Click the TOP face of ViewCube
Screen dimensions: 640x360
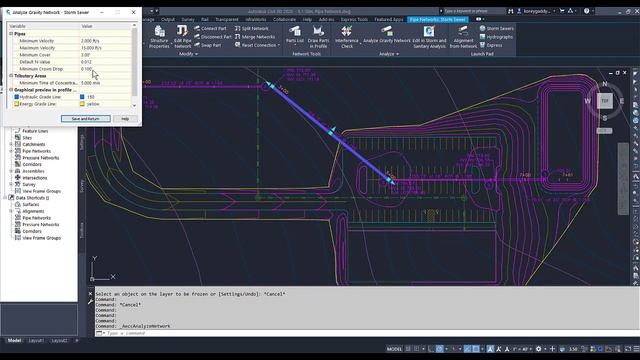[x=605, y=101]
